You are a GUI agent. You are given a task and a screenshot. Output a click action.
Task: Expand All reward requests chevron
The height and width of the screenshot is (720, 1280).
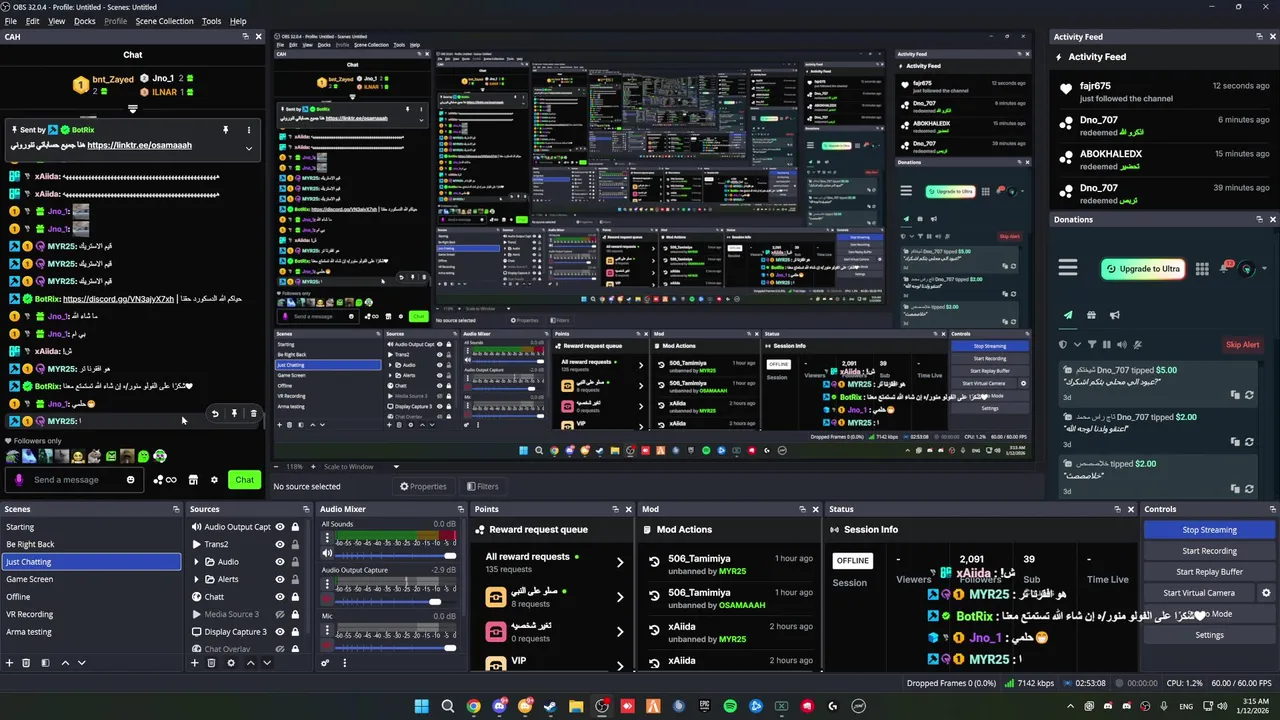[620, 563]
